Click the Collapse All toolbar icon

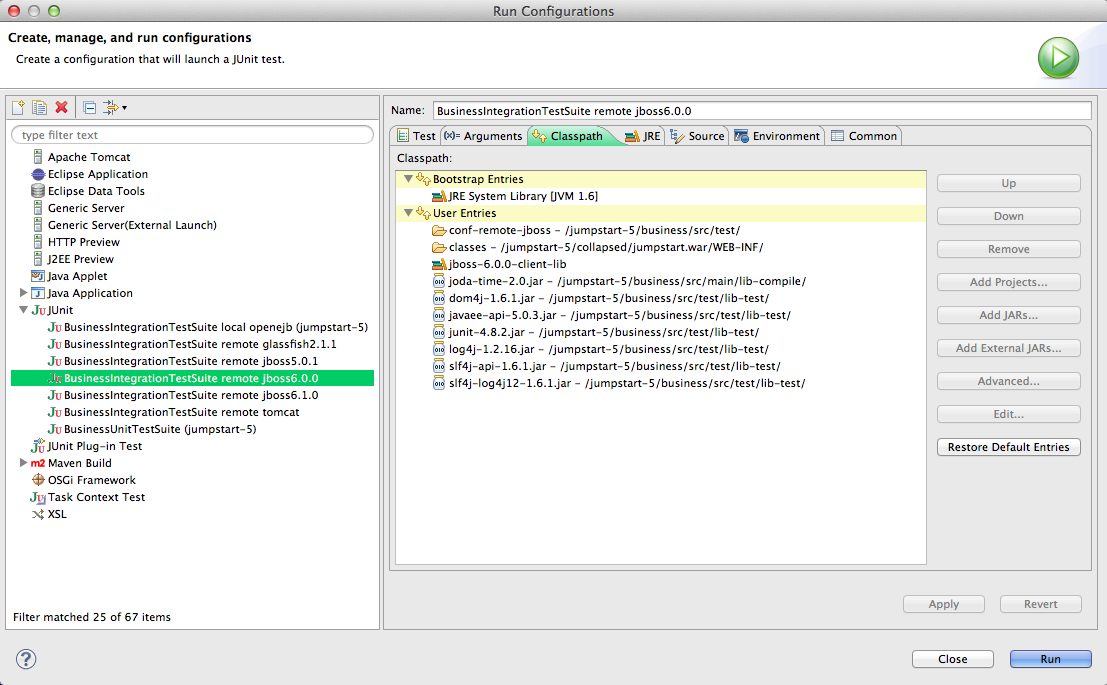click(x=90, y=107)
